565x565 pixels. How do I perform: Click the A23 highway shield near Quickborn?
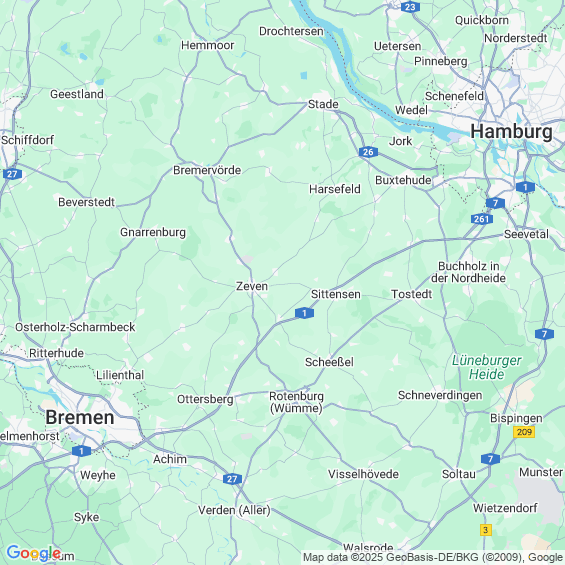(410, 7)
